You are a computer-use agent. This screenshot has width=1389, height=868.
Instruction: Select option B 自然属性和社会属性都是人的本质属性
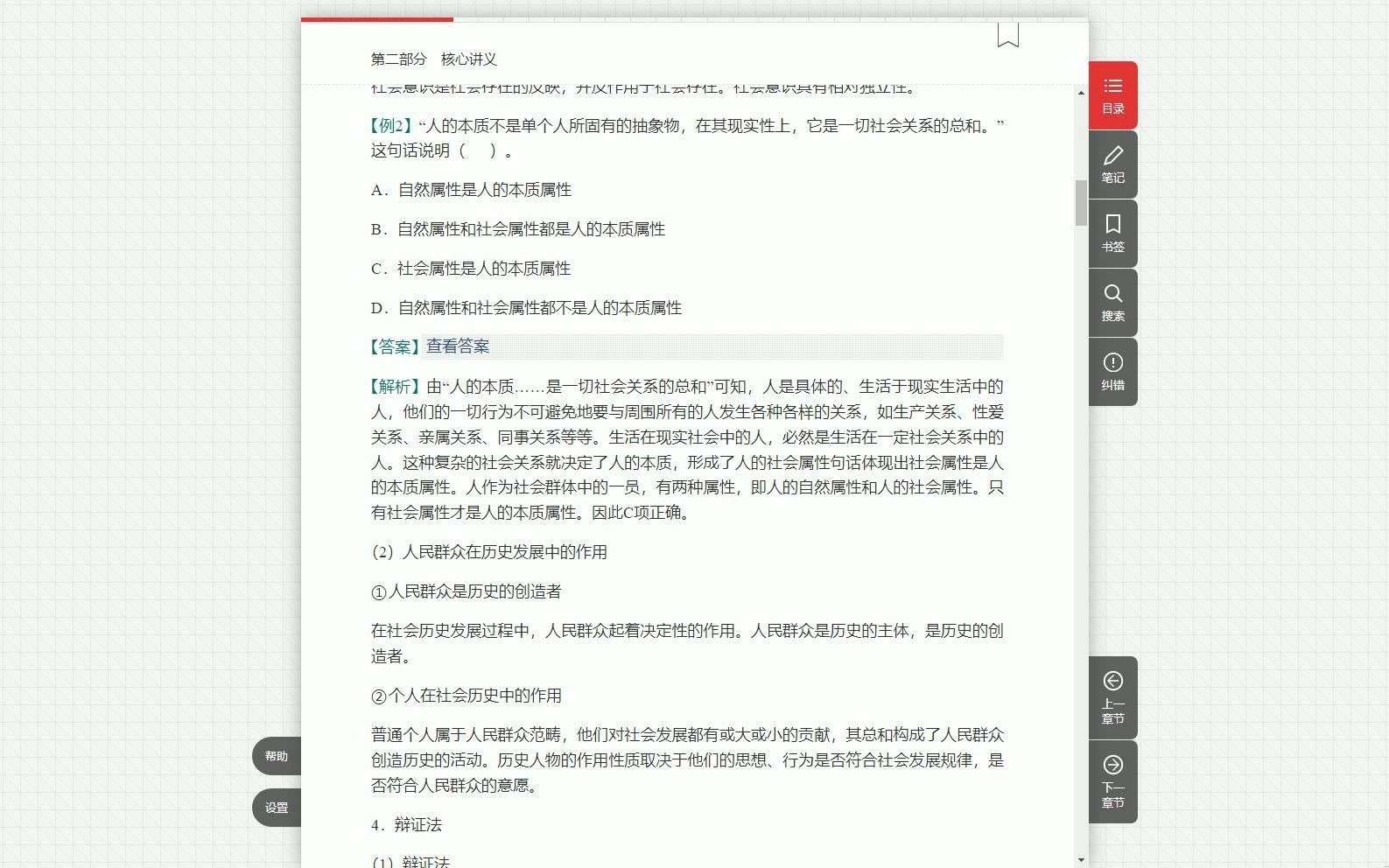coord(518,229)
